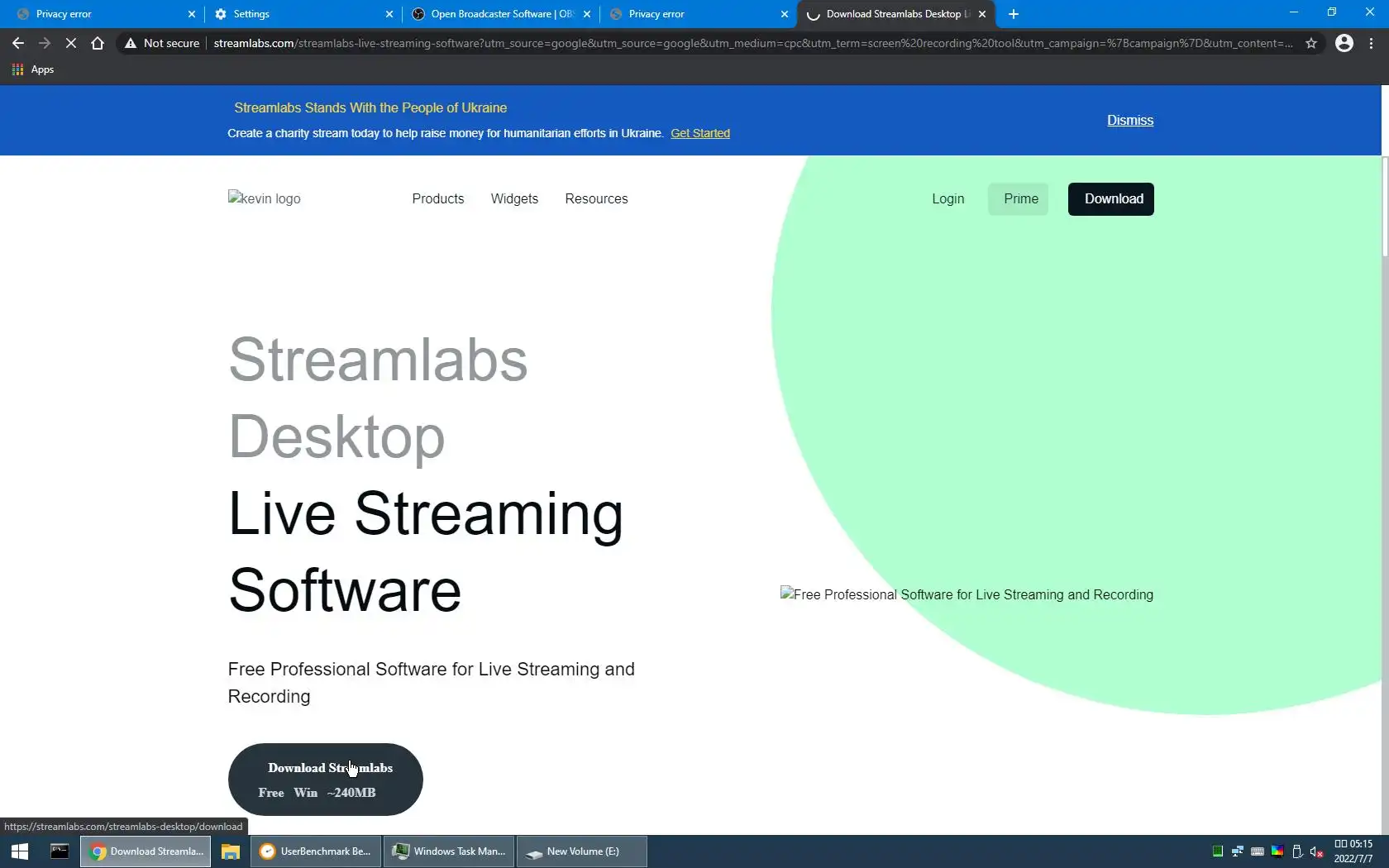This screenshot has width=1389, height=868.
Task: Click the black Download button in header
Action: click(1110, 199)
